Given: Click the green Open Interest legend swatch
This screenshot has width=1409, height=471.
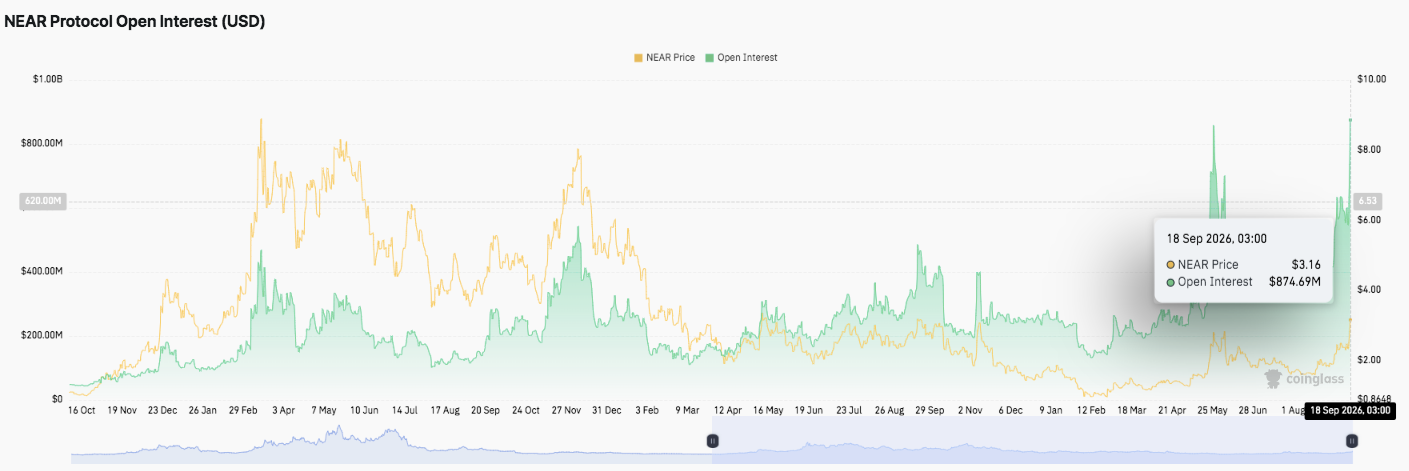Looking at the screenshot, I should point(710,58).
